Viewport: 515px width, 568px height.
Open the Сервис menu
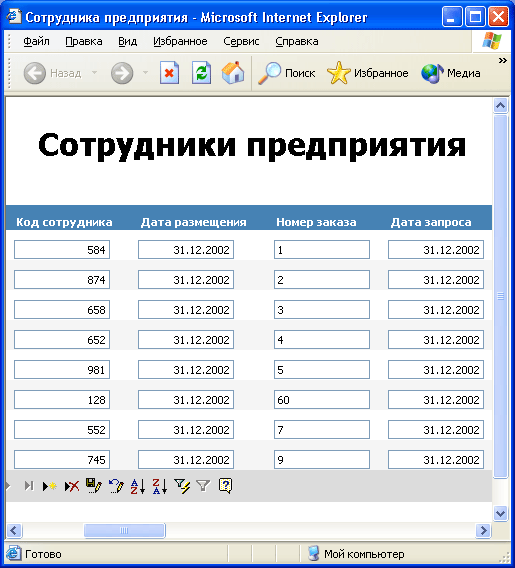click(x=241, y=41)
